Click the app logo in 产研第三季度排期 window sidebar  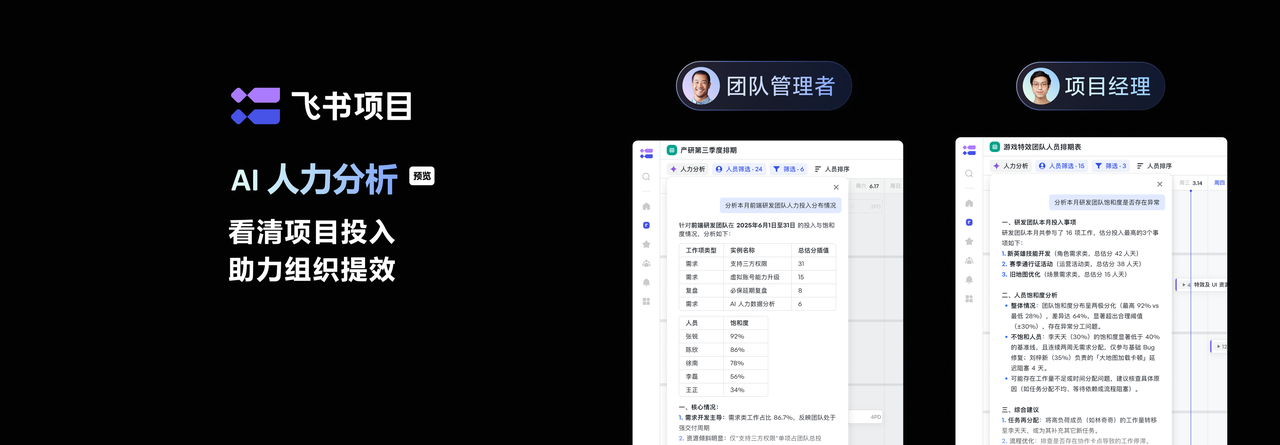(646, 153)
